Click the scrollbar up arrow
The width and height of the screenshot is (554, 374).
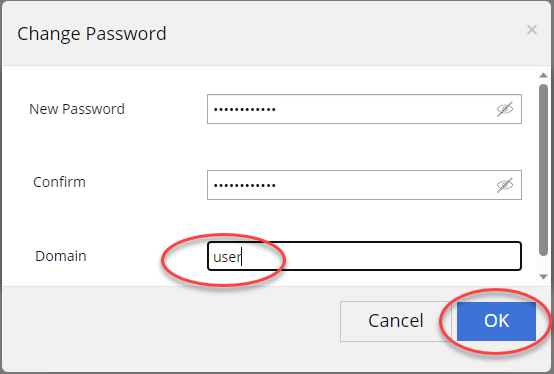tap(543, 75)
